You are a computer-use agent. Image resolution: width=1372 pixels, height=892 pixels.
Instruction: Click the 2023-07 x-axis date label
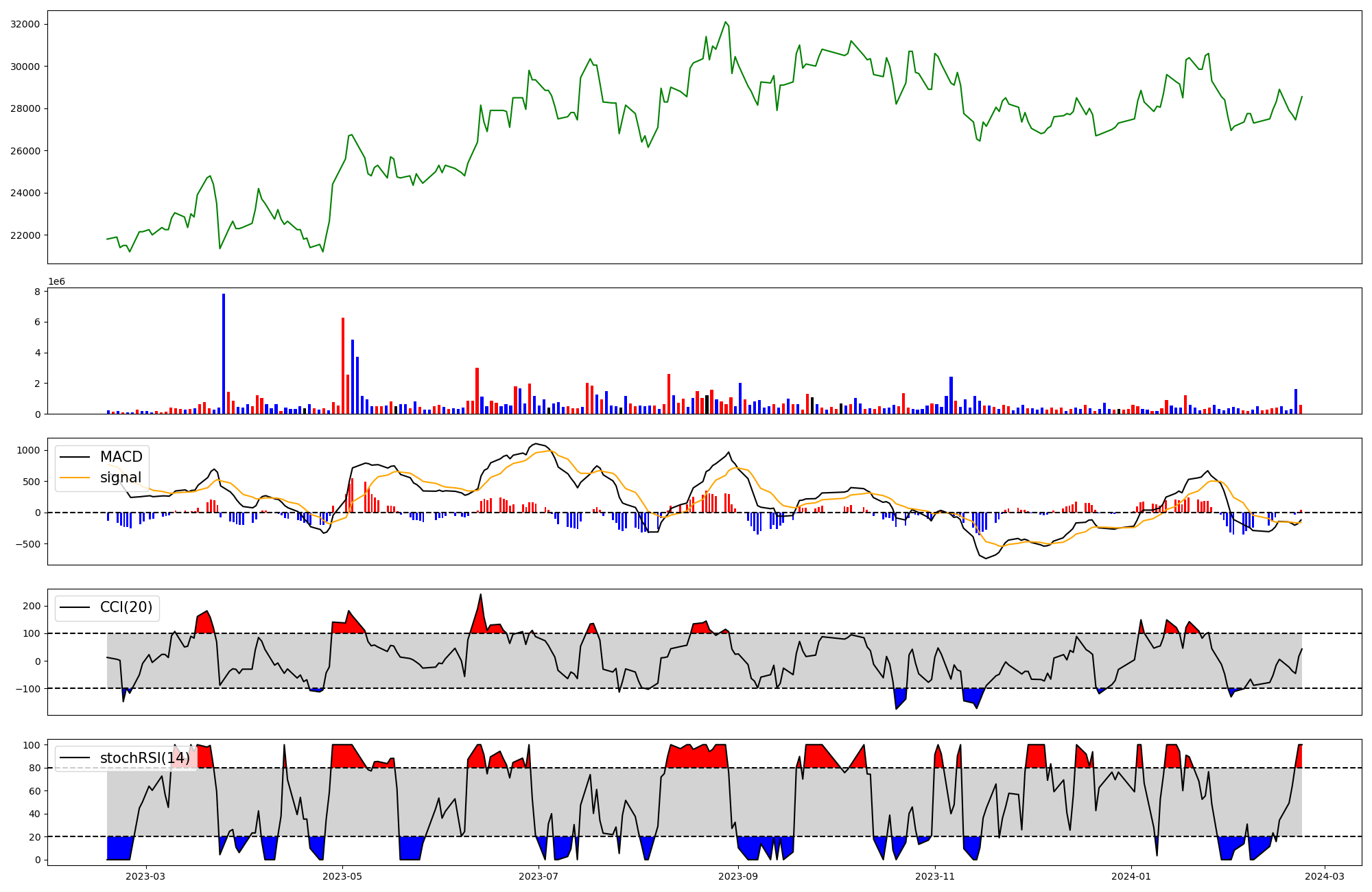point(539,876)
